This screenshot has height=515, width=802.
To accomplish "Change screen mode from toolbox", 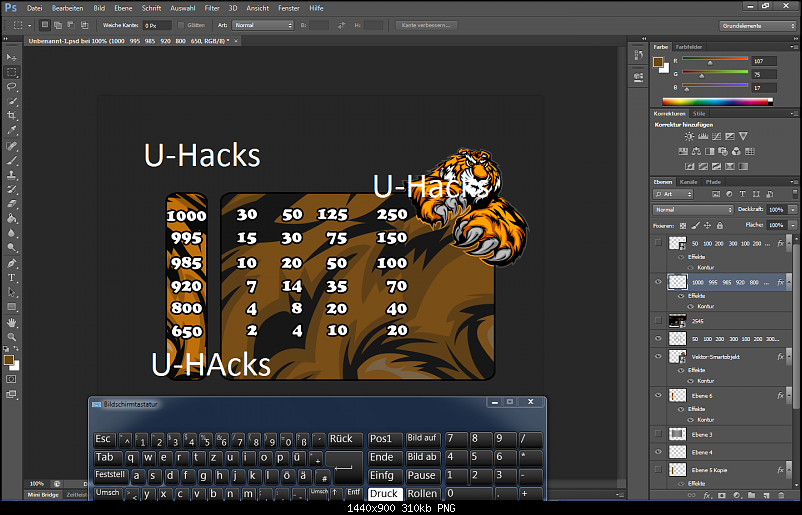I will tap(12, 394).
